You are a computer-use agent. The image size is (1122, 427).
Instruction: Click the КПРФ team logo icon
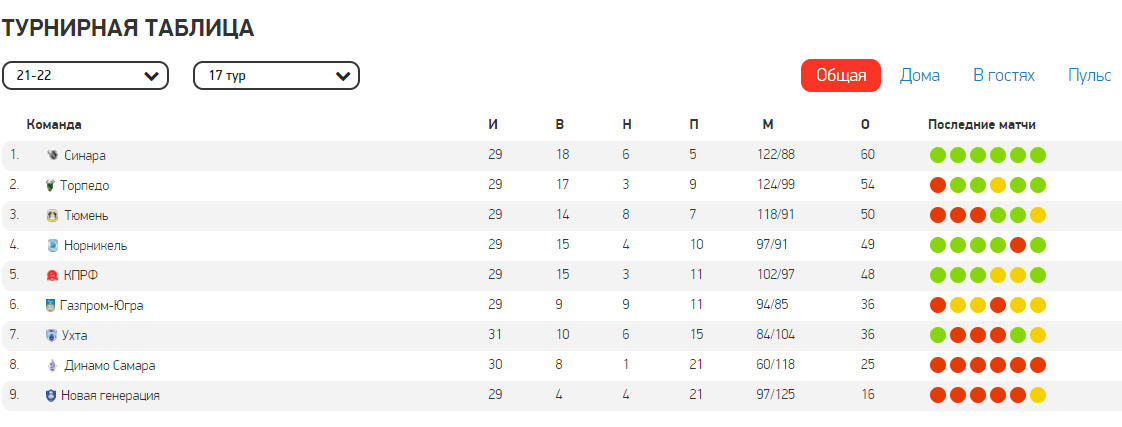(52, 275)
